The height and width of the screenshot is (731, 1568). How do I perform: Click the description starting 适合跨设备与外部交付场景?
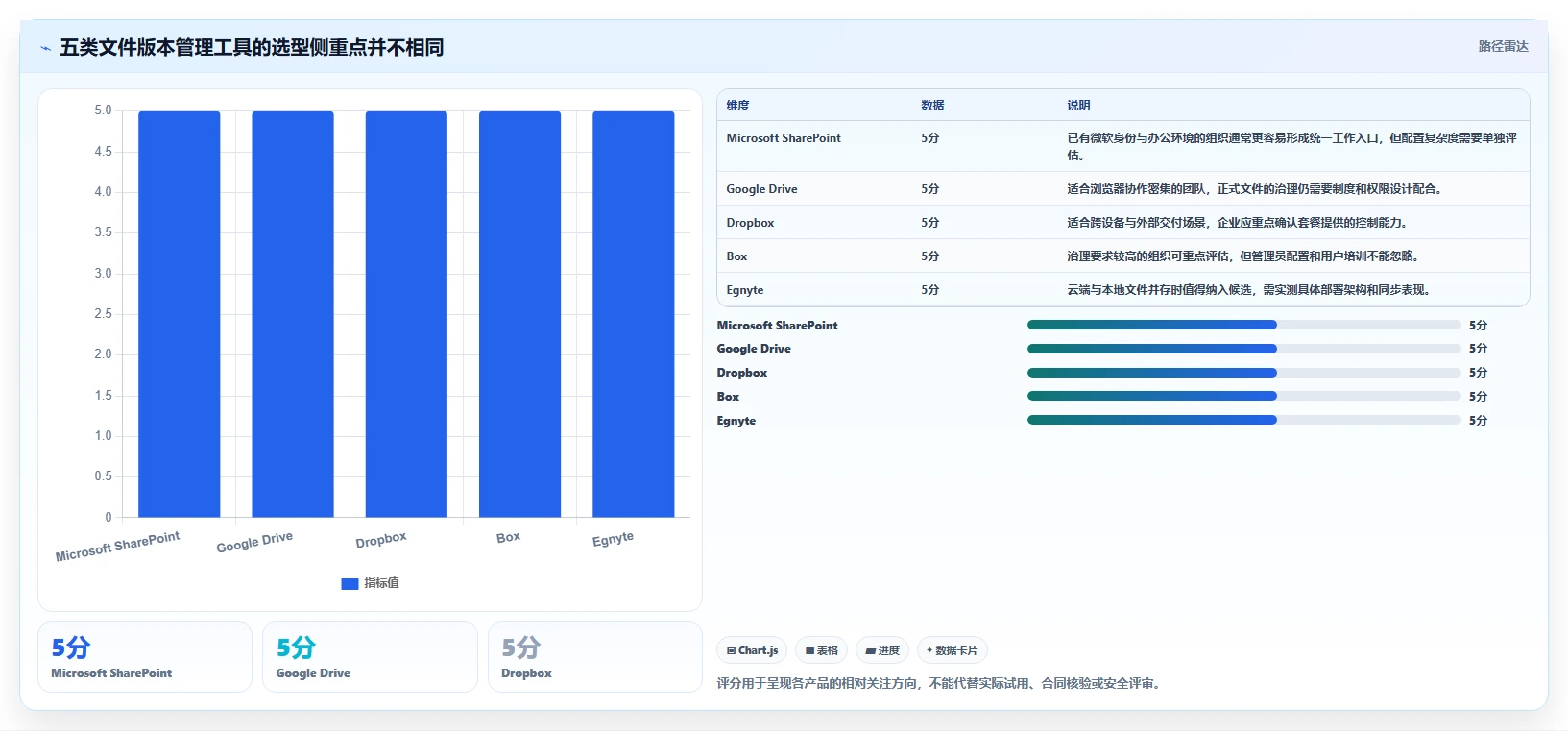(1237, 223)
